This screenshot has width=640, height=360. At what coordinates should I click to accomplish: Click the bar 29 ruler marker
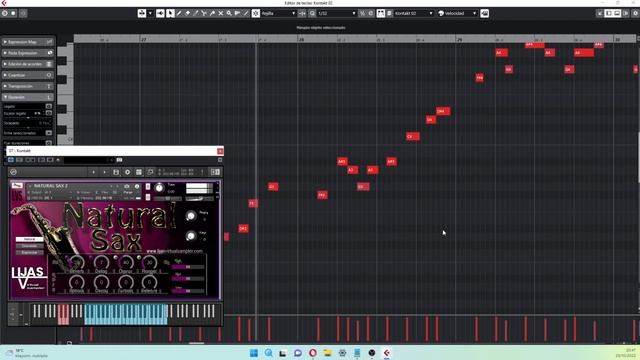point(459,40)
